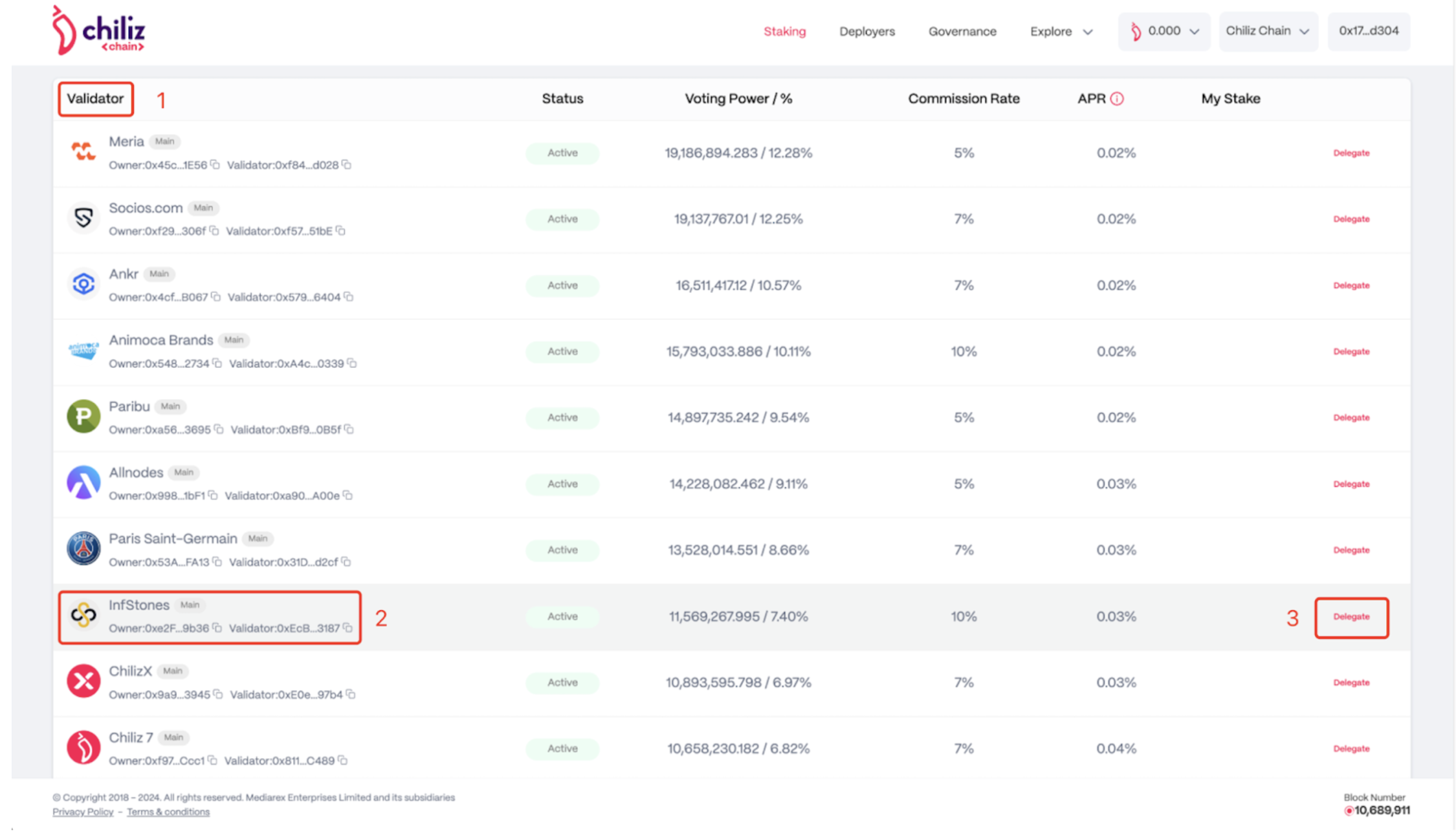The width and height of the screenshot is (1456, 833).
Task: Open the Governance page
Action: [x=962, y=32]
